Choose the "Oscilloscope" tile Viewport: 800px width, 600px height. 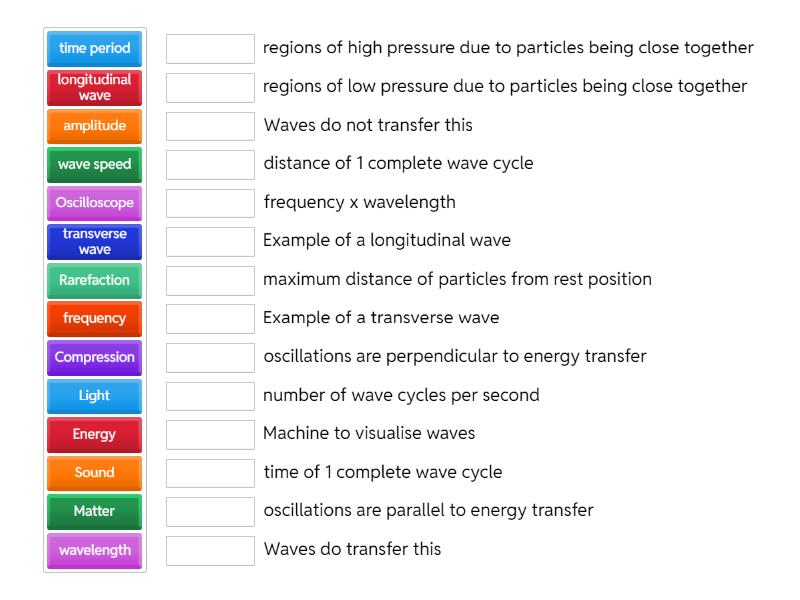pyautogui.click(x=94, y=203)
